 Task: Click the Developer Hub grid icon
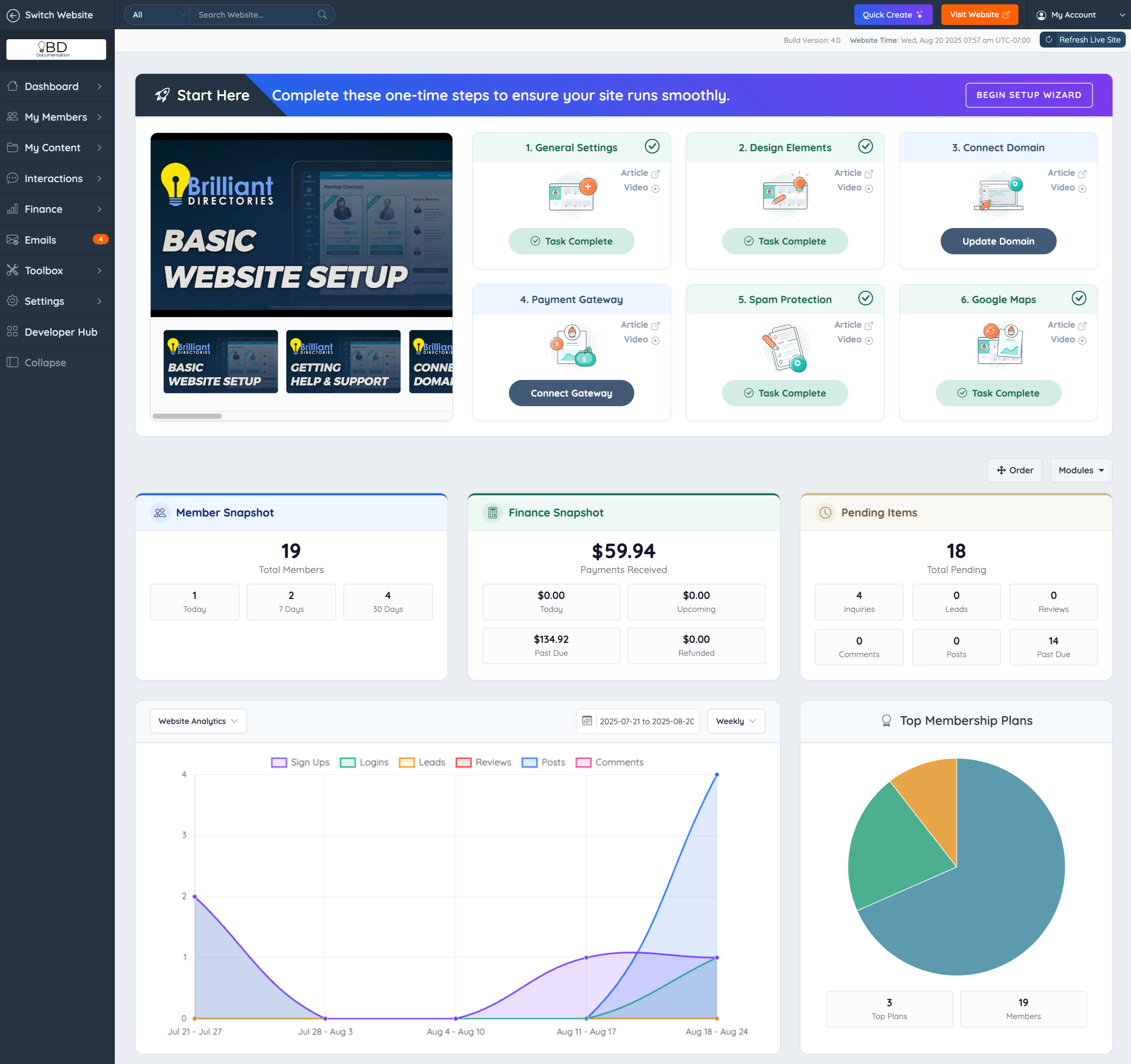tap(13, 332)
